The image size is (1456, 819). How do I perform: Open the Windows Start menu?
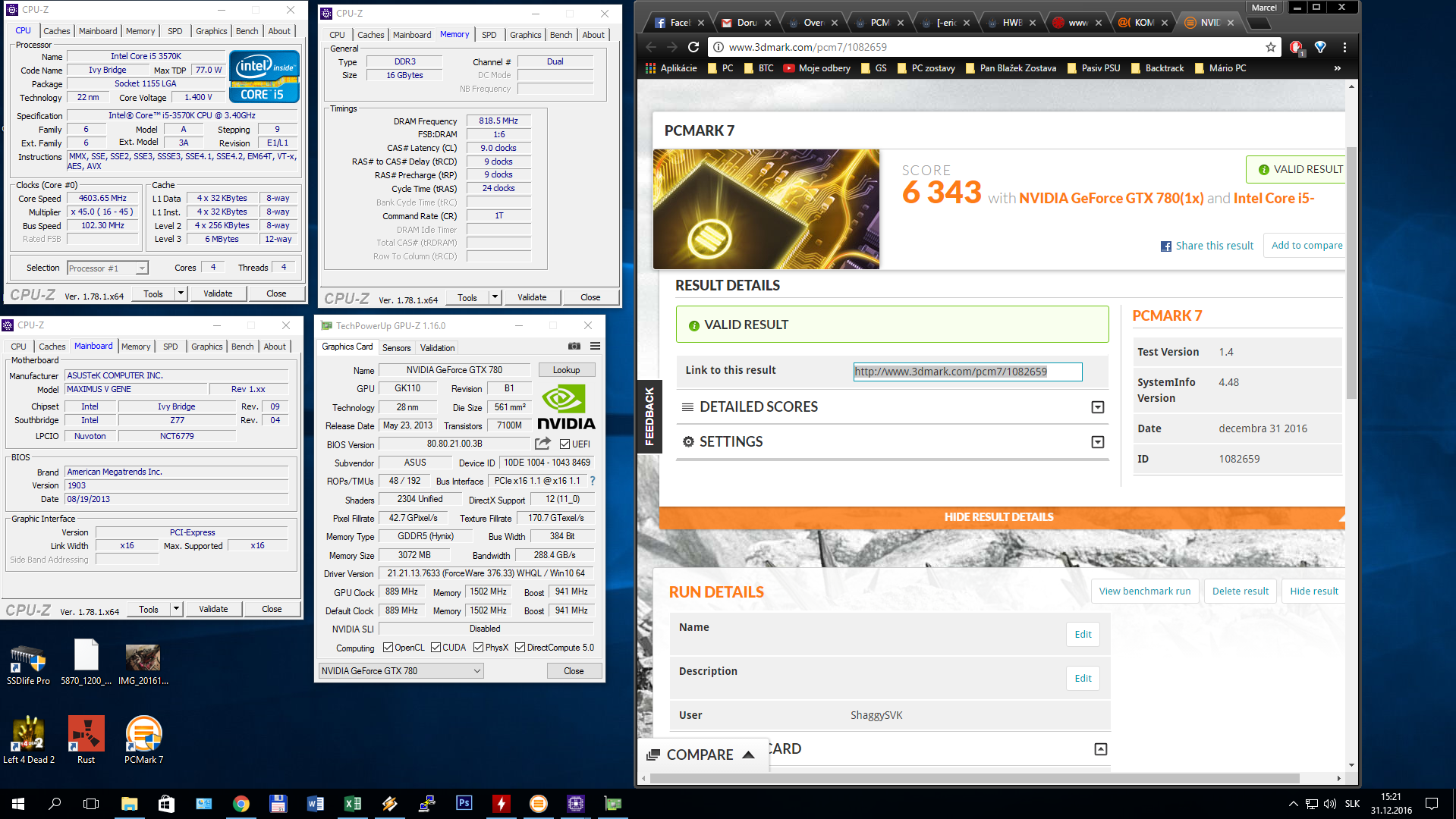click(18, 804)
